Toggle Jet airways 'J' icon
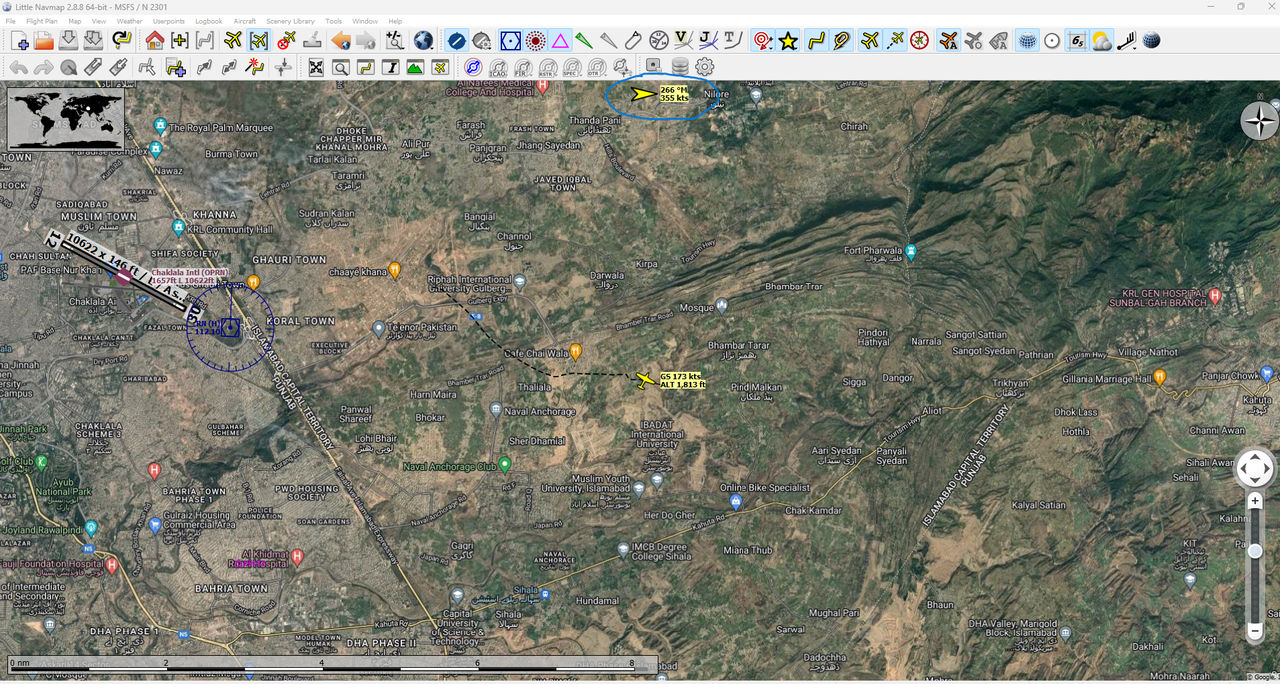Viewport: 1280px width, 684px height. pos(708,41)
